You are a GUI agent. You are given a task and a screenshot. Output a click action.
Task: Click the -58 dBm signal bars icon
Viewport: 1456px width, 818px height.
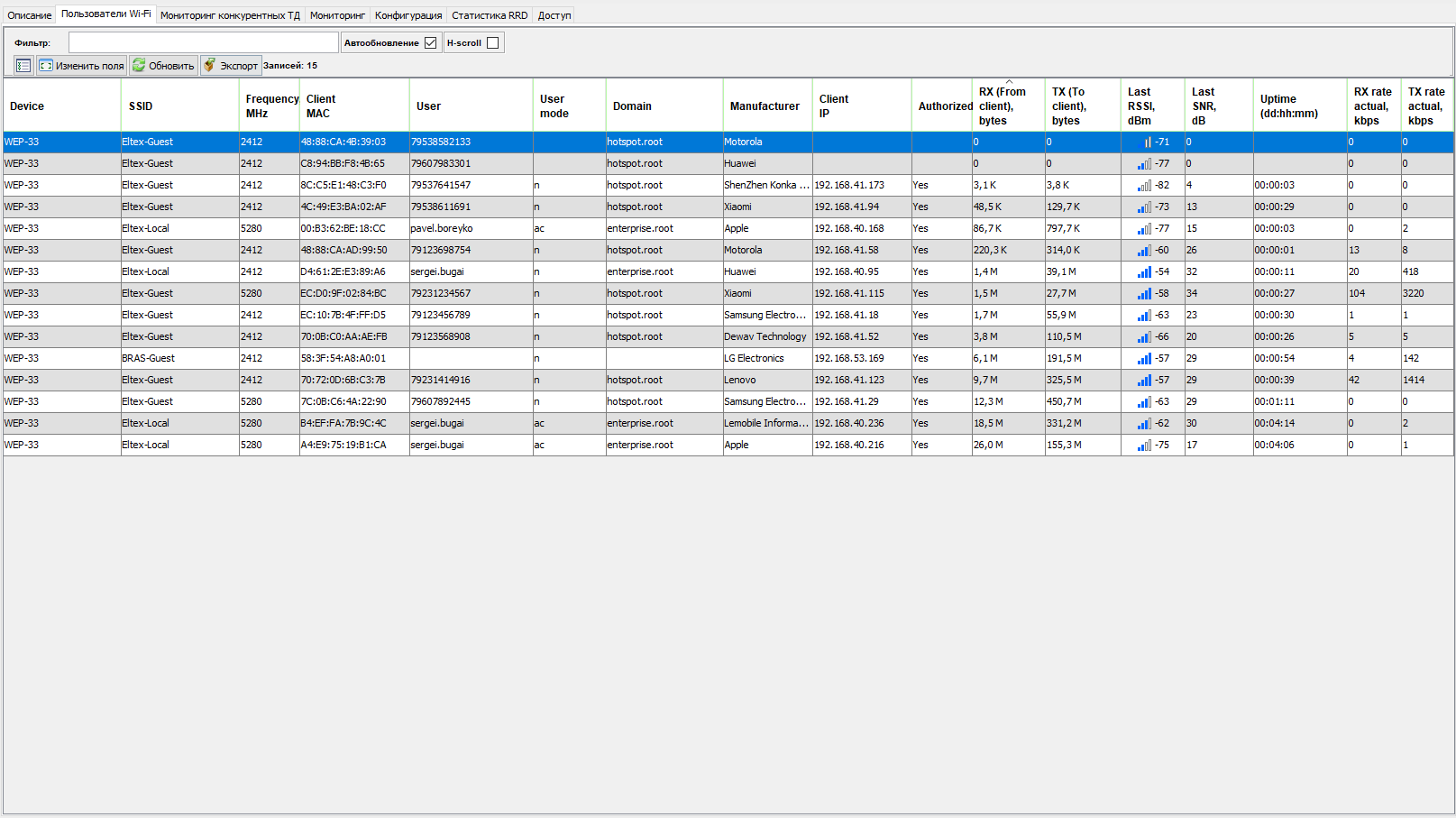click(1144, 294)
